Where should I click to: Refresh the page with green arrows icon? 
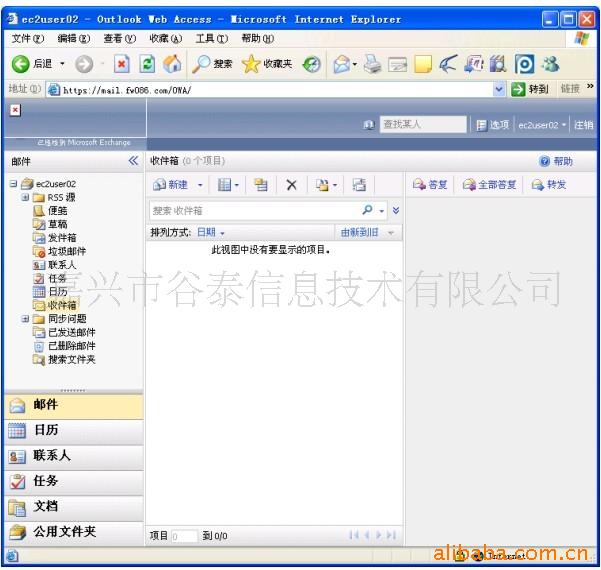[147, 64]
